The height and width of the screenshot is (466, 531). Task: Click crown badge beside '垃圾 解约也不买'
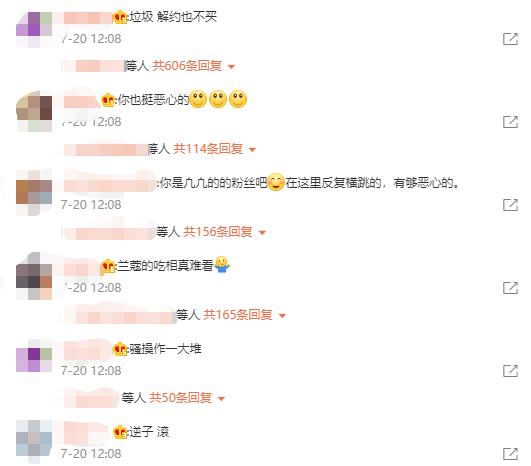[x=120, y=17]
